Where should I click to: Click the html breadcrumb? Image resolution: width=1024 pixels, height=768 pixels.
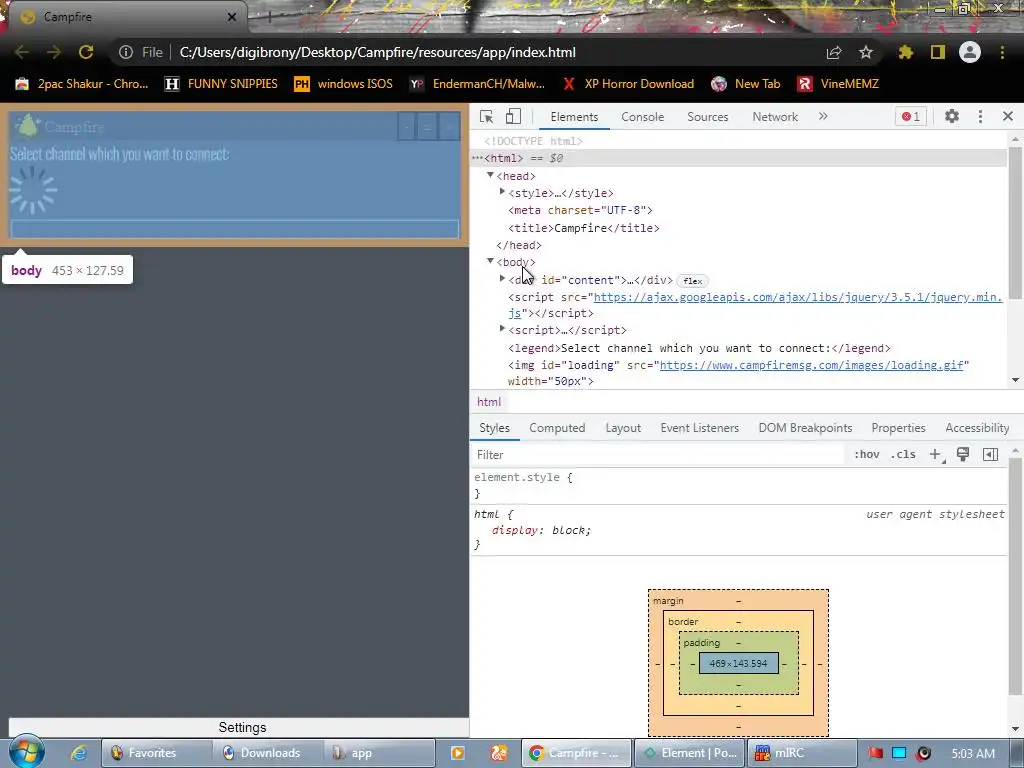coord(488,402)
